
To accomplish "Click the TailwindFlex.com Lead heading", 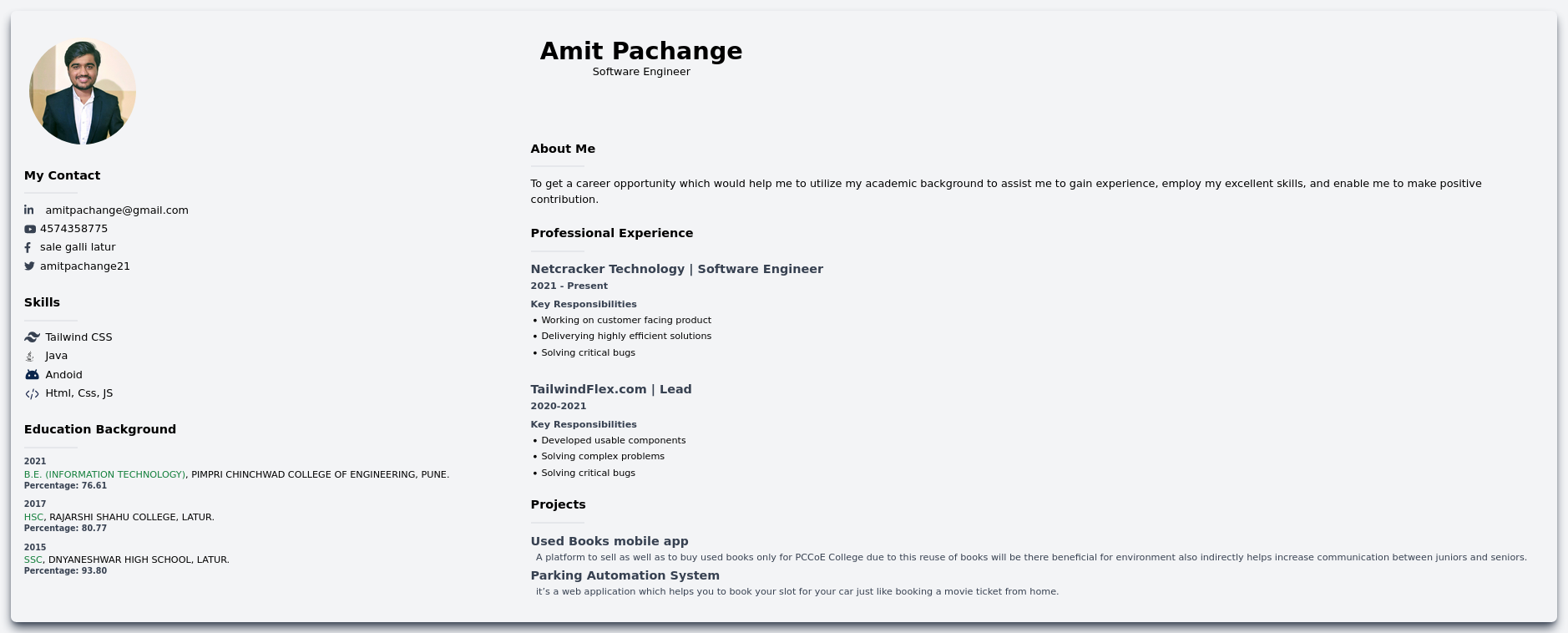I will click(610, 389).
